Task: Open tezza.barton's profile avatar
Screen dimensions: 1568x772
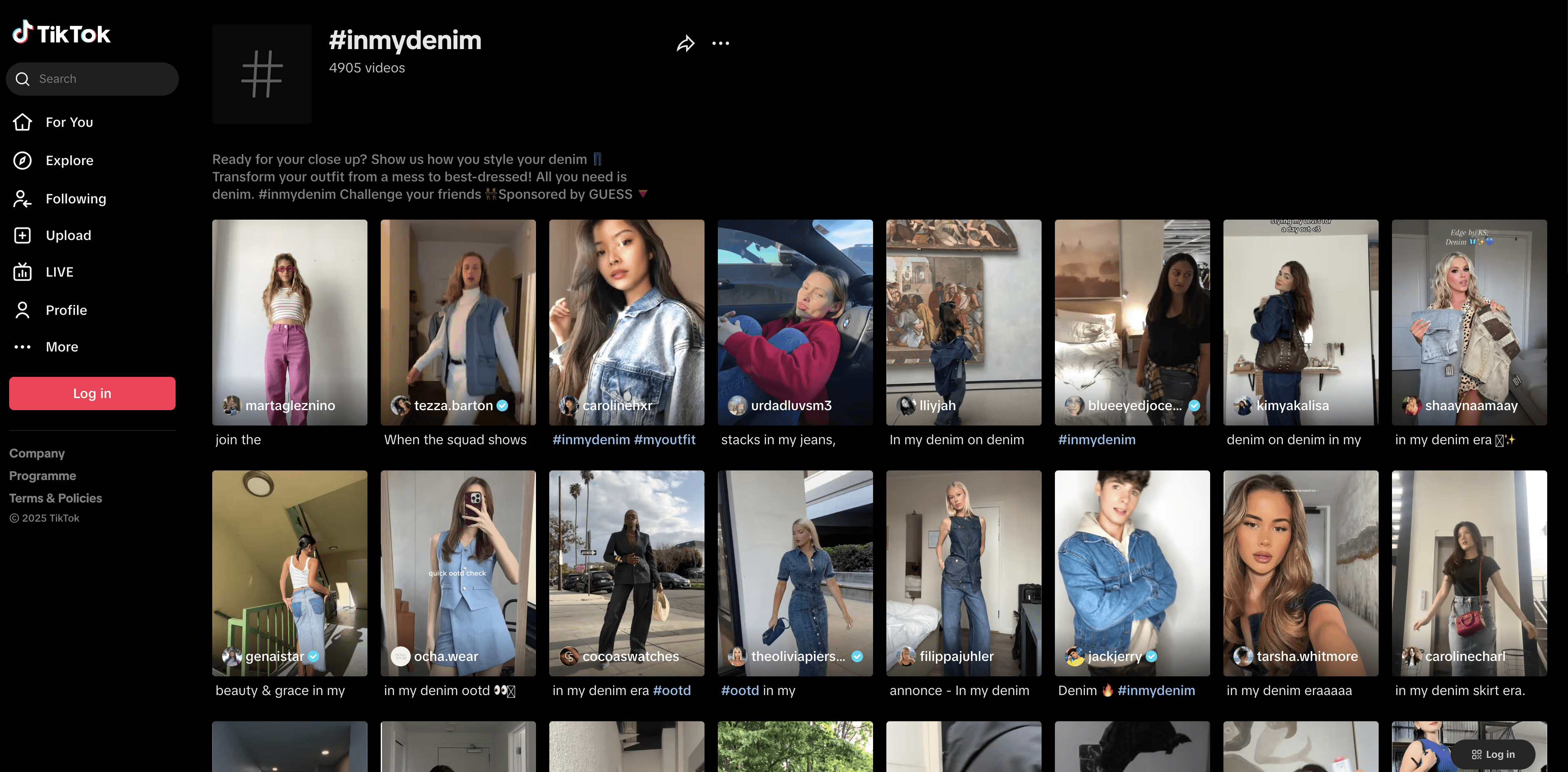Action: point(400,406)
